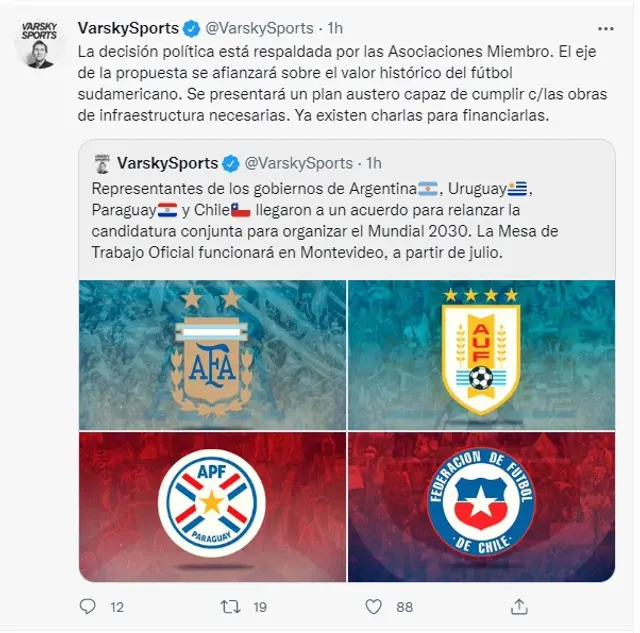Open the AFA Argentina crest image
This screenshot has height=633, width=640.
click(212, 355)
